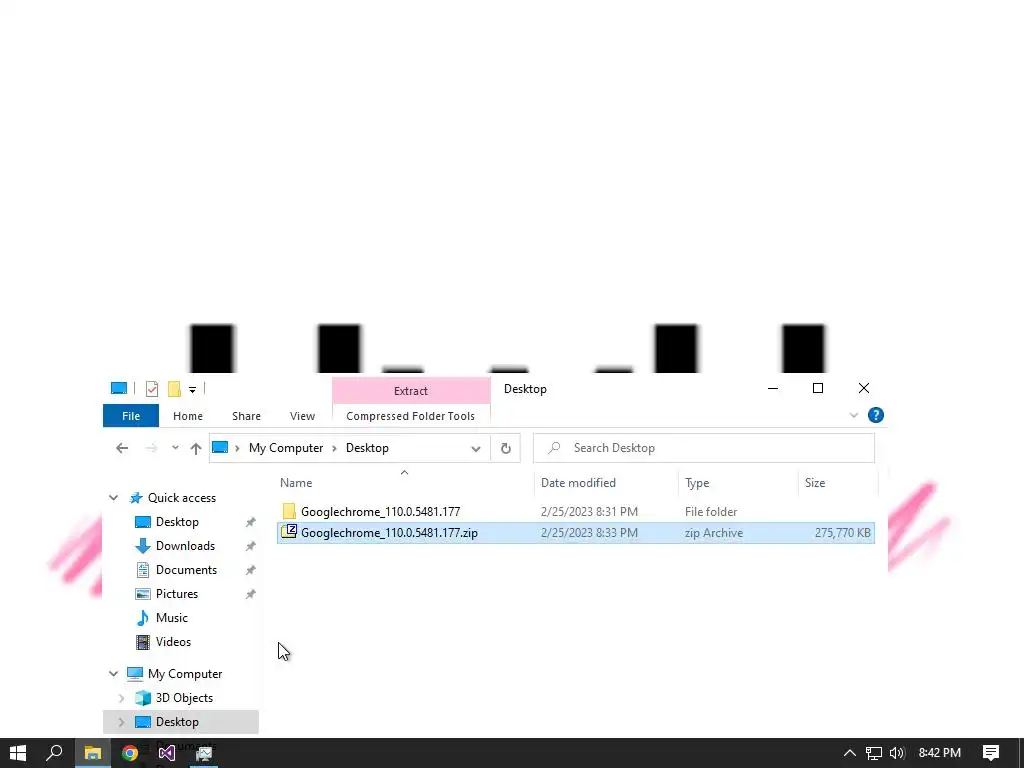Screen dimensions: 1024x768
Task: Open Music in navigation pane
Action: (172, 618)
